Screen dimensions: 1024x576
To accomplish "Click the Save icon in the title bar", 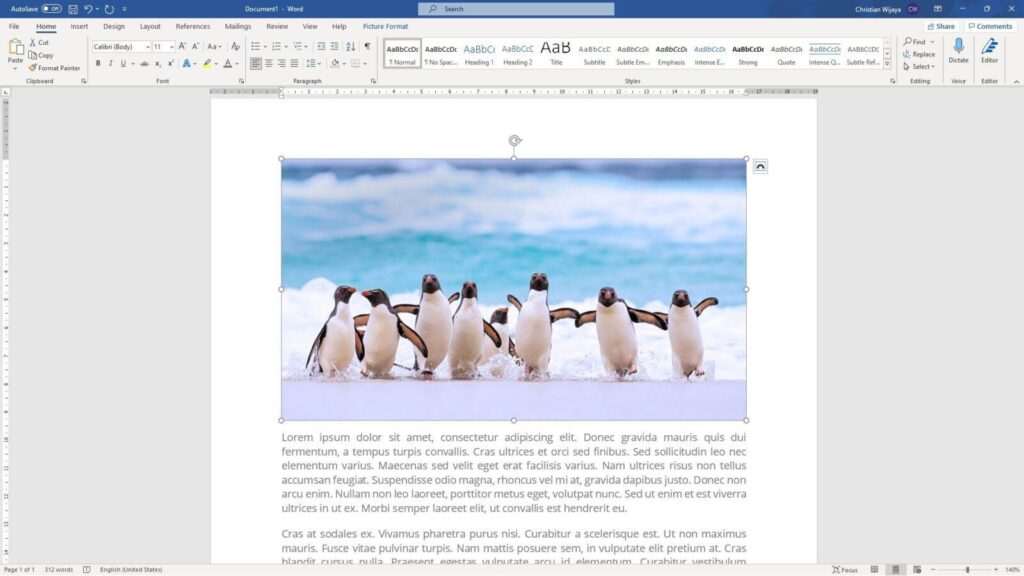I will [x=73, y=9].
